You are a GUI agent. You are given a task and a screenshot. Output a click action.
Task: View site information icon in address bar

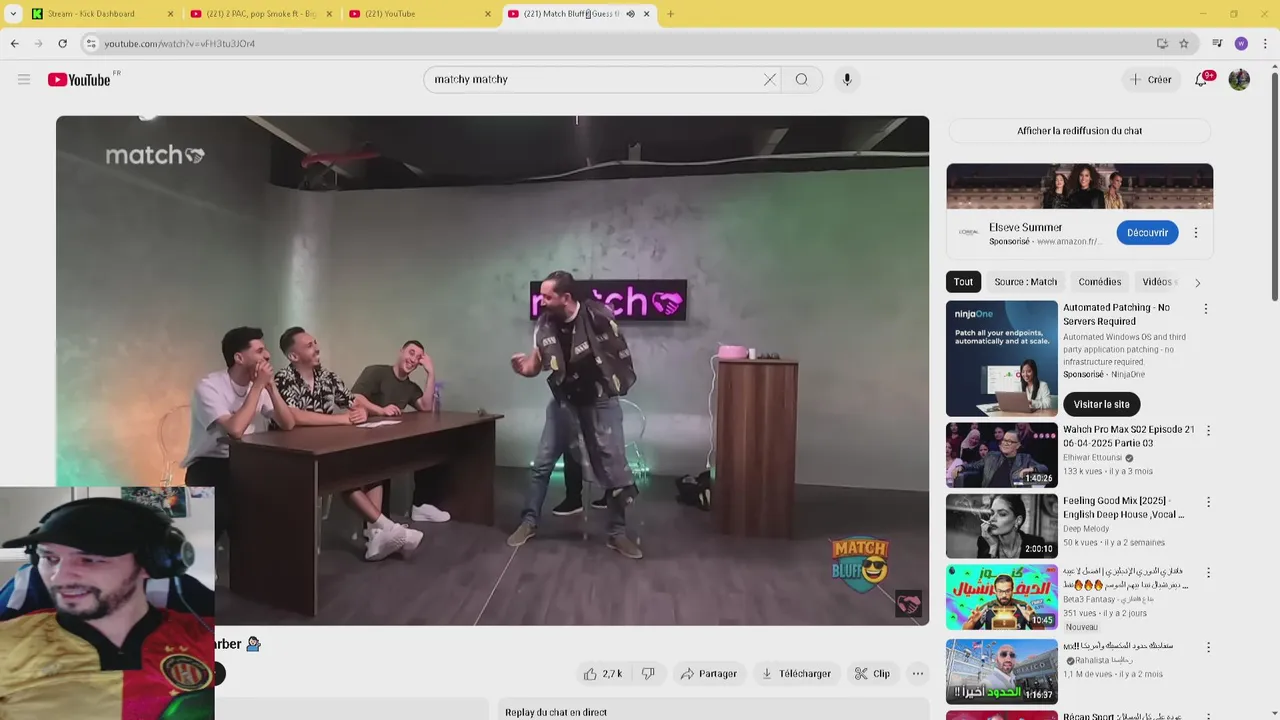(91, 43)
